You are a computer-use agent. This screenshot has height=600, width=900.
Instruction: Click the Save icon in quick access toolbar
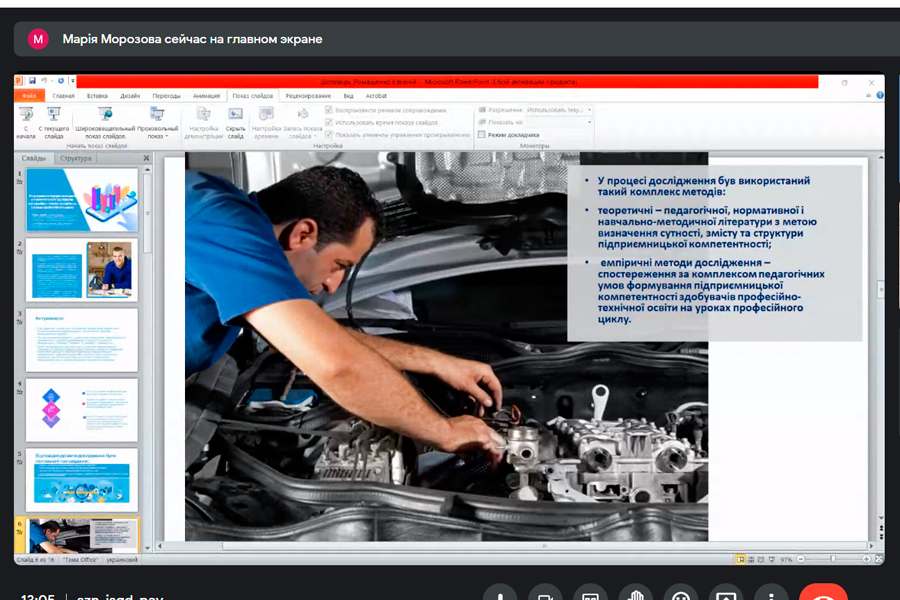click(33, 81)
